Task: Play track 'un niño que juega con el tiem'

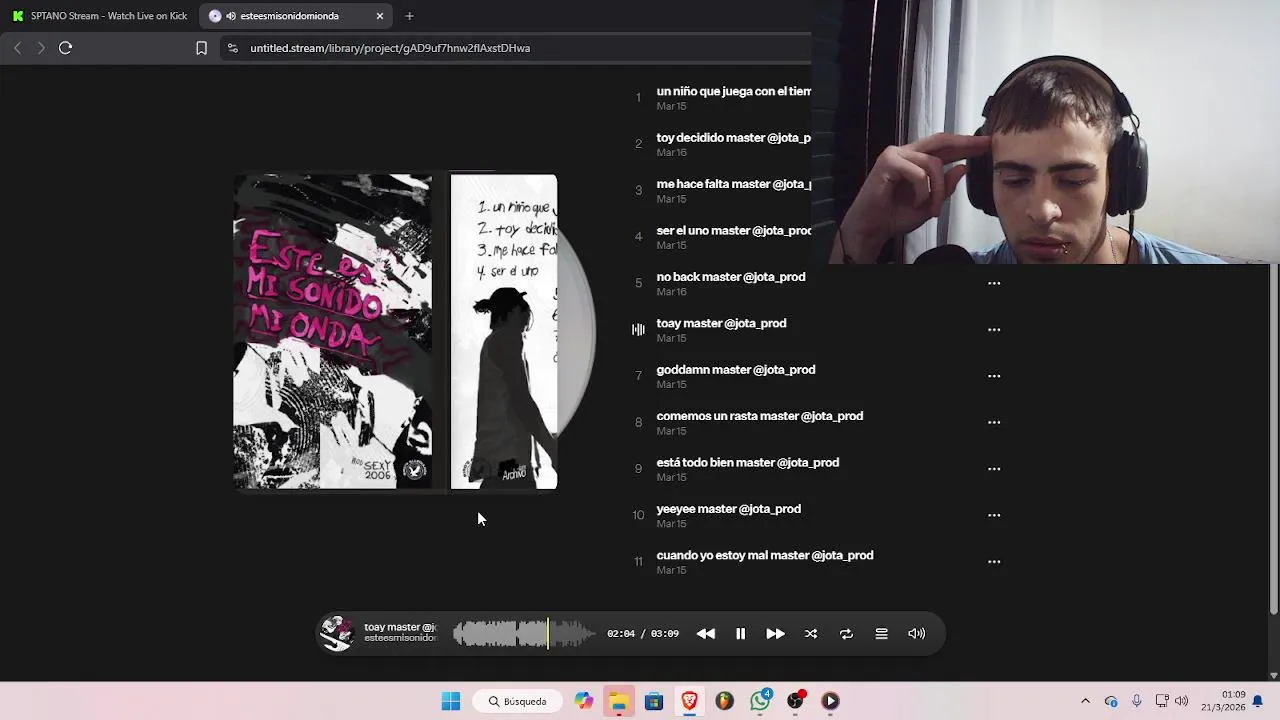Action: tap(733, 91)
